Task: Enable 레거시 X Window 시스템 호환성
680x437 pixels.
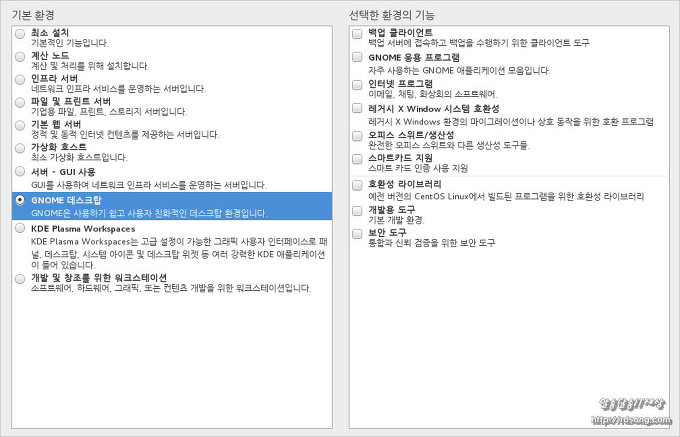Action: tap(357, 108)
